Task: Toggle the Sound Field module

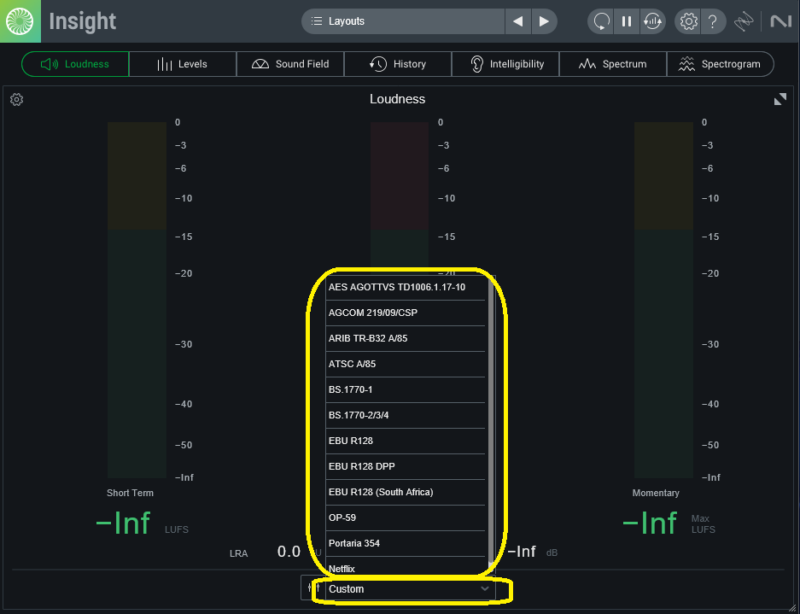Action: point(290,64)
